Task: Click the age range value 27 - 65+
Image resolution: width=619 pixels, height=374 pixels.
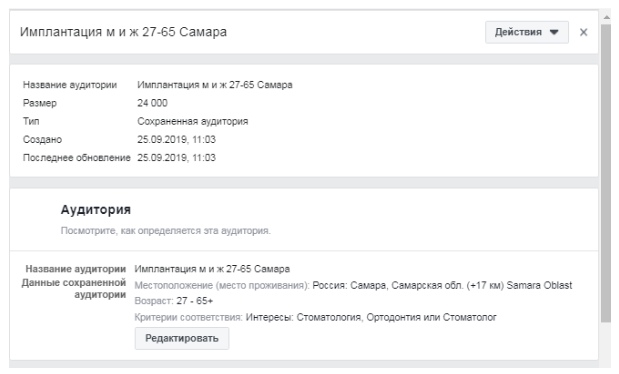Action: pyautogui.click(x=195, y=301)
